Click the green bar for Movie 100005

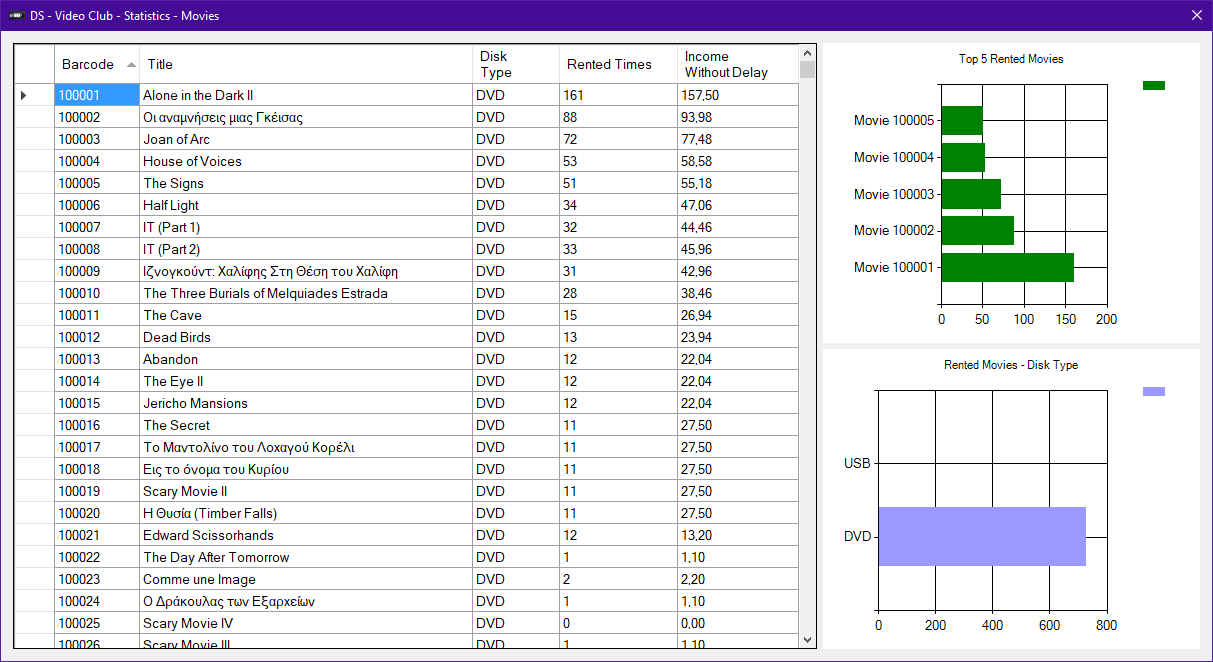tap(962, 121)
